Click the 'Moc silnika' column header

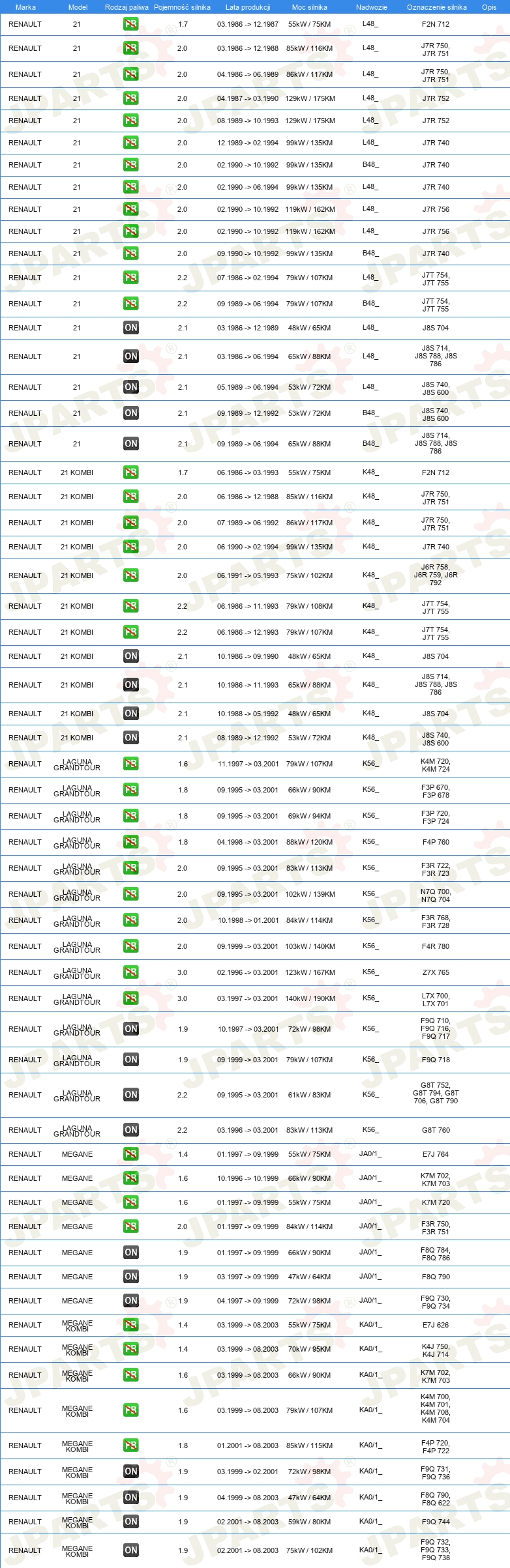[x=310, y=7]
